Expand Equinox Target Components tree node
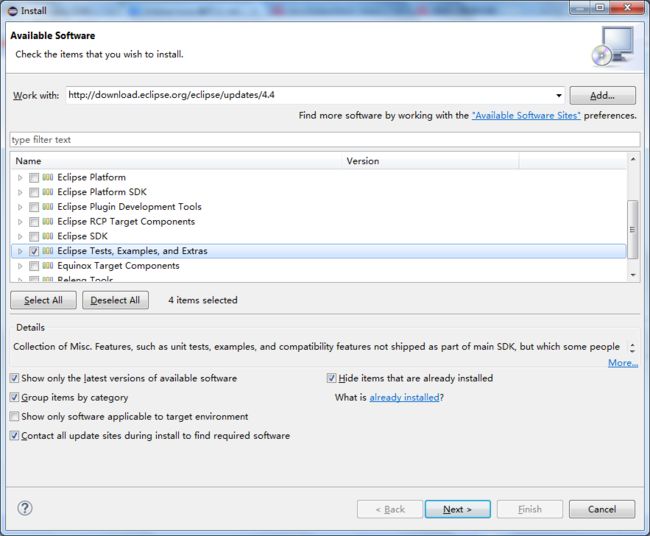The width and height of the screenshot is (650, 536). click(x=20, y=266)
